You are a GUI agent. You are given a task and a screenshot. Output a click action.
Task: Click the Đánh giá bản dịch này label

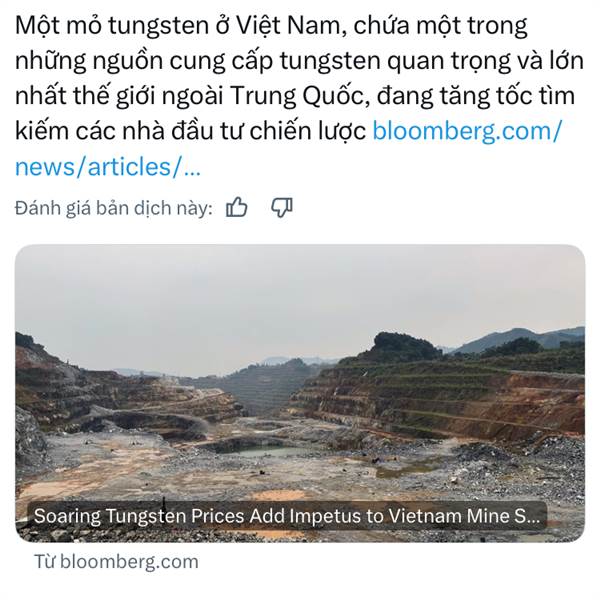[114, 208]
